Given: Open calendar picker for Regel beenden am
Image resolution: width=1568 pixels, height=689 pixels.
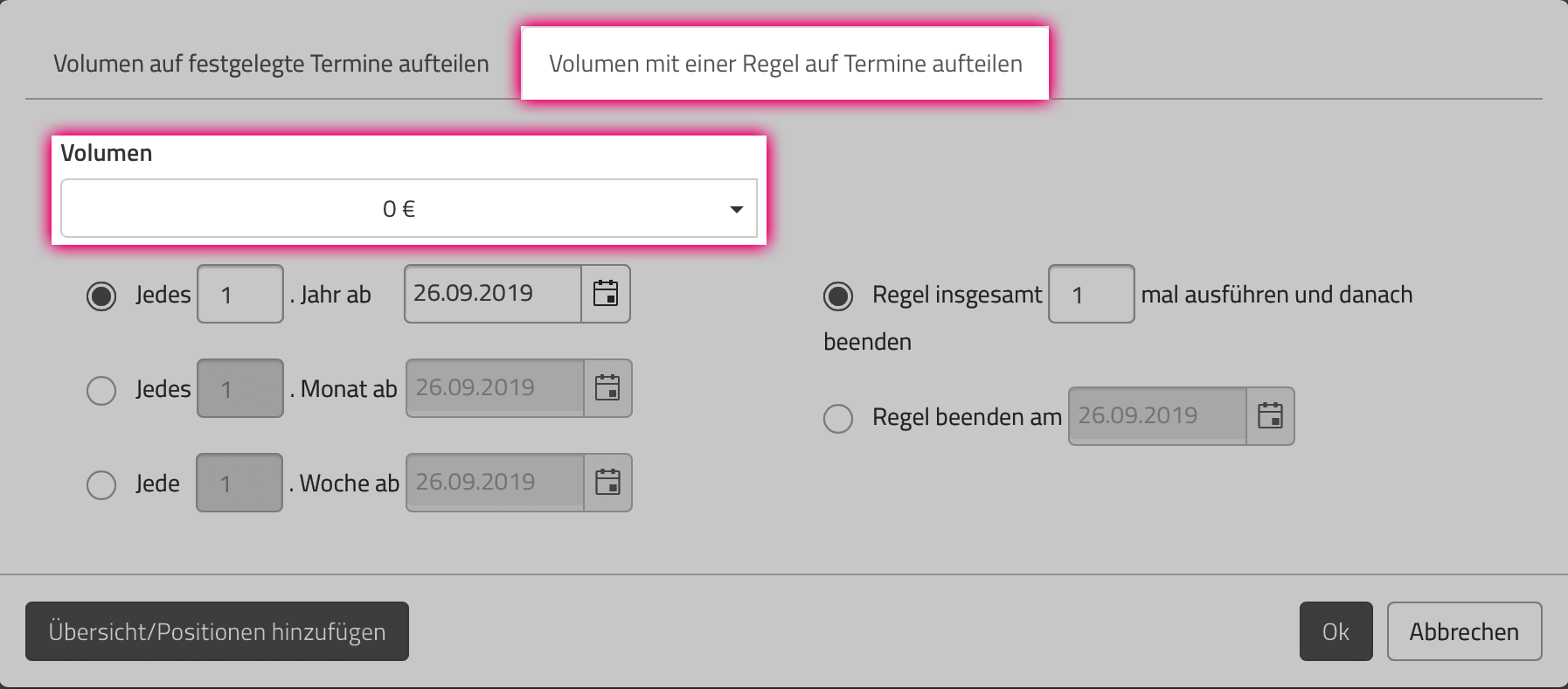Looking at the screenshot, I should pyautogui.click(x=1270, y=416).
